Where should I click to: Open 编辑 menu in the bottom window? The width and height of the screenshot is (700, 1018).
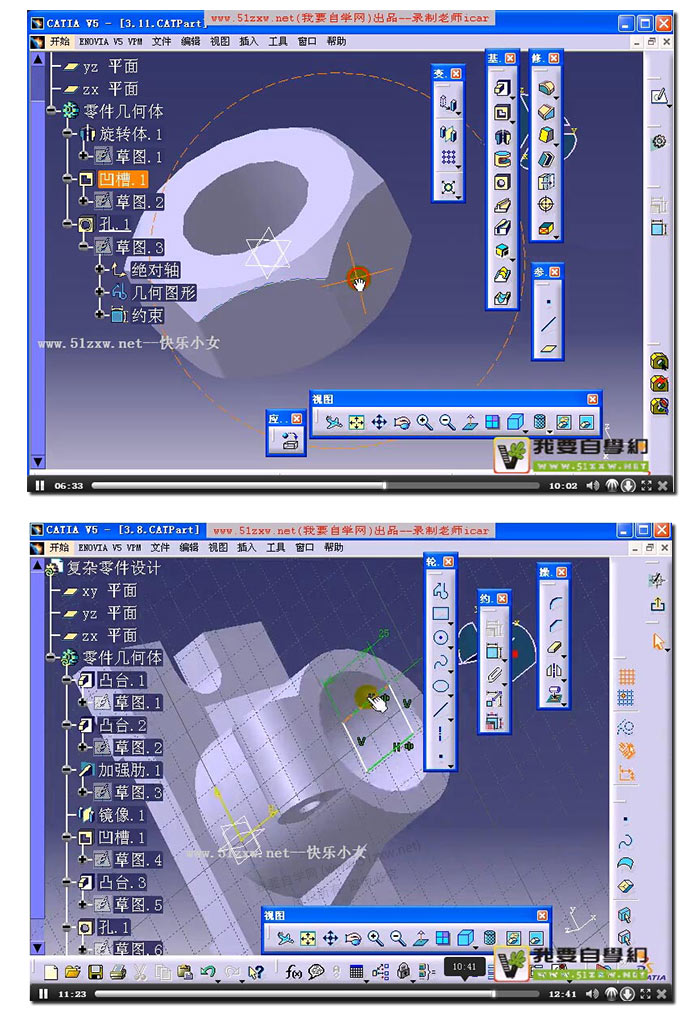click(x=189, y=547)
